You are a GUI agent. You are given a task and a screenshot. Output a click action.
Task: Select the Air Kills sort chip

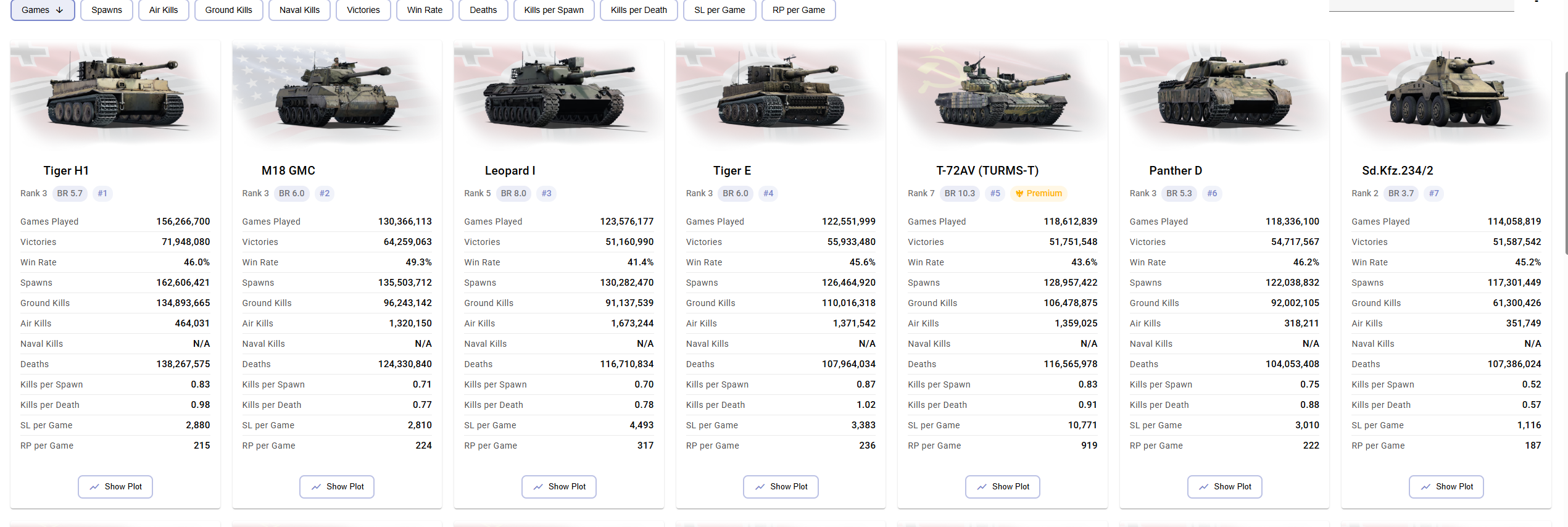[164, 10]
